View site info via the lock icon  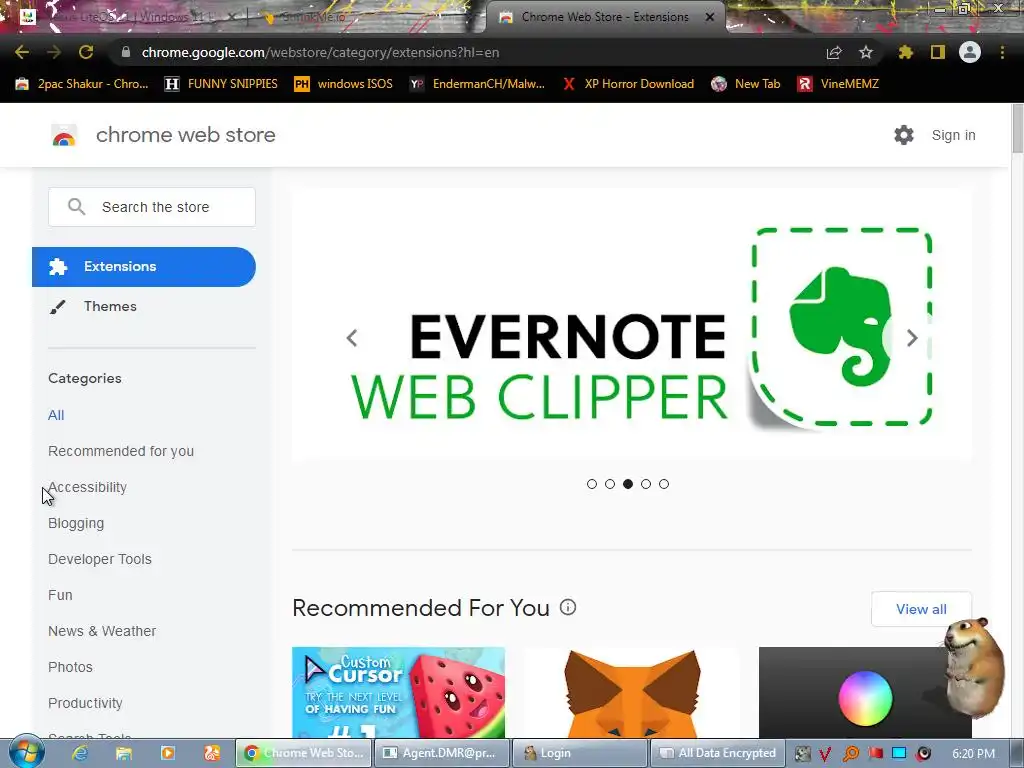point(126,52)
